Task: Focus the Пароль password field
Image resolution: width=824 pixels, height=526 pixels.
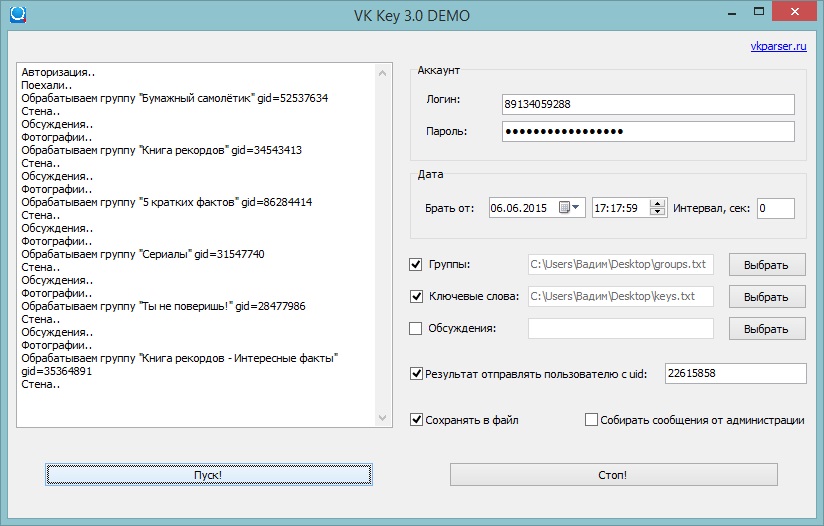Action: point(648,131)
